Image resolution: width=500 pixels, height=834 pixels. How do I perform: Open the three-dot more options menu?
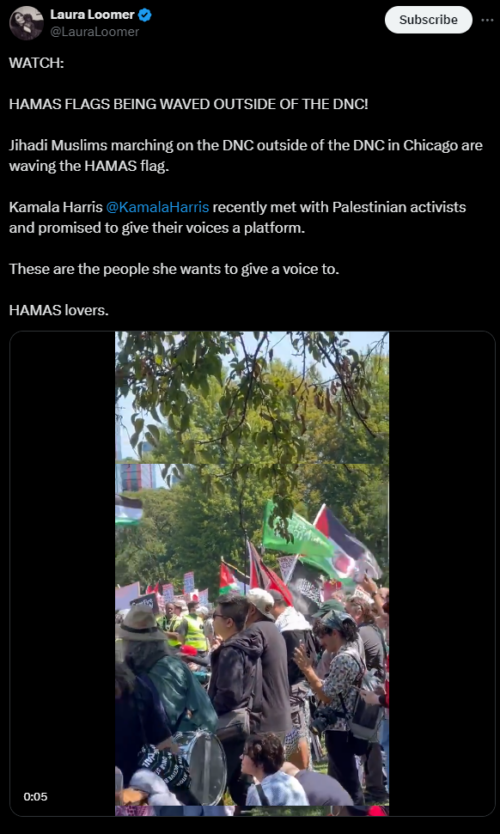pyautogui.click(x=487, y=20)
